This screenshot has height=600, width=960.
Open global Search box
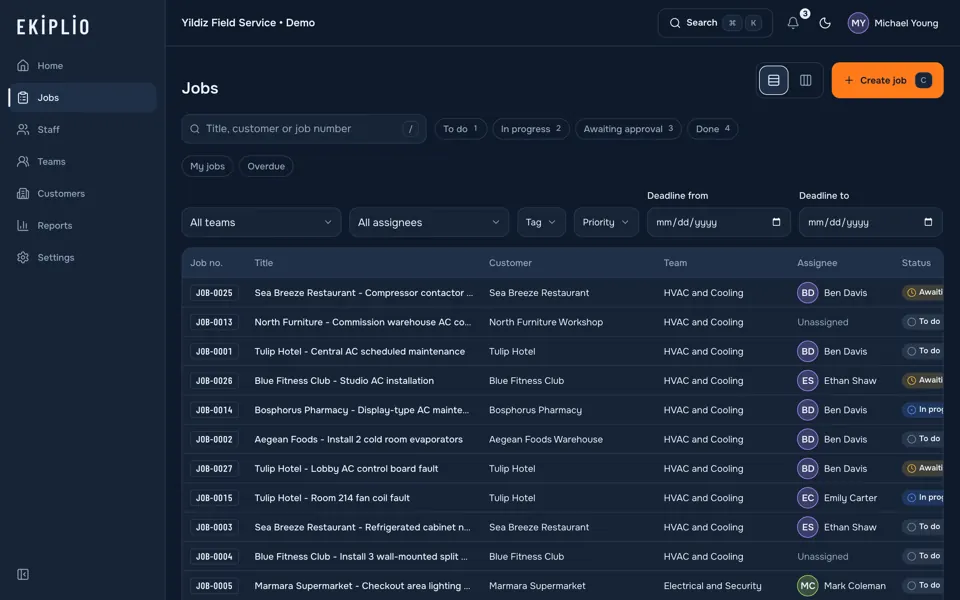coord(714,23)
